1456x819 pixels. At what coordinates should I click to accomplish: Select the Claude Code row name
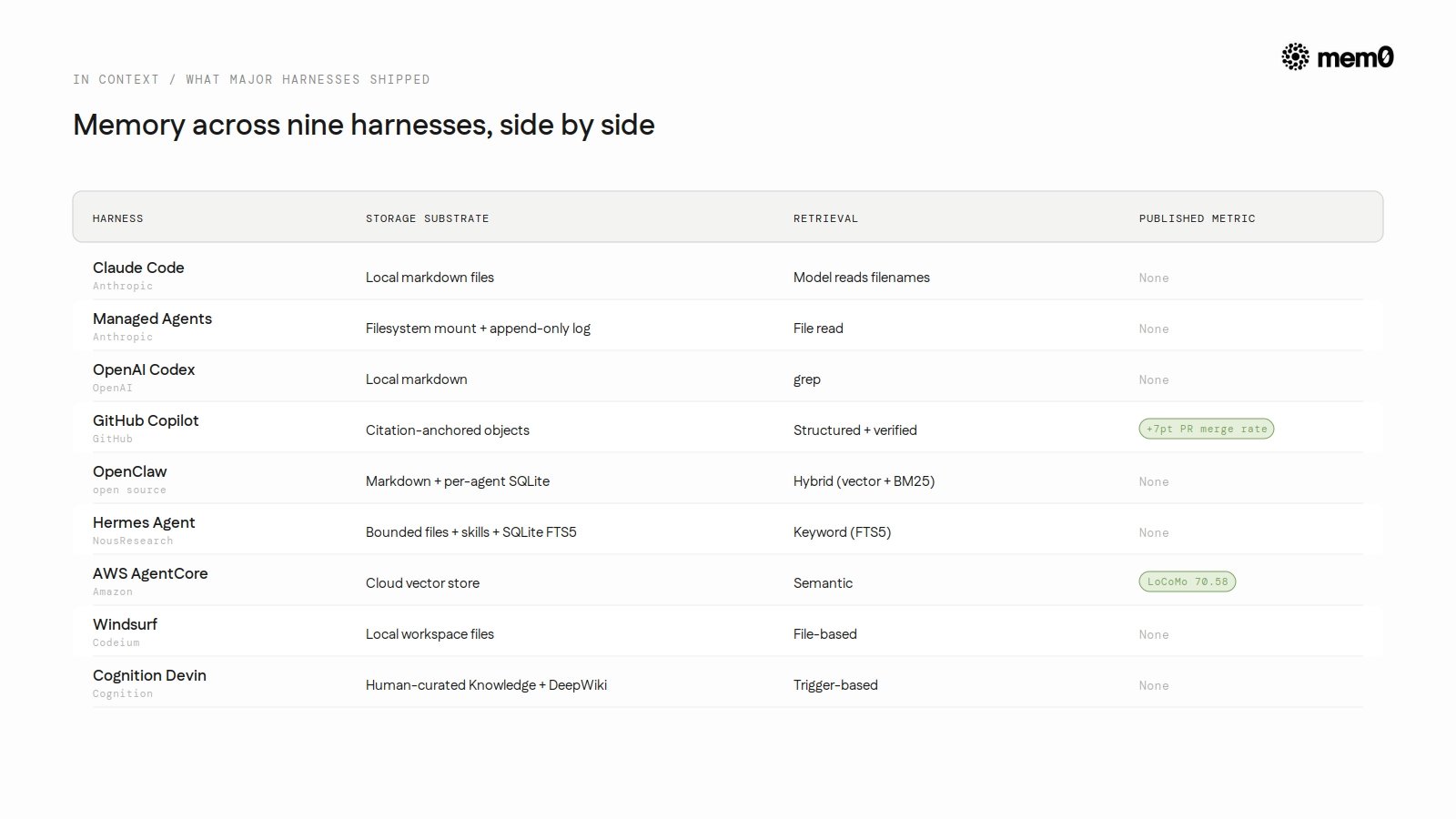(x=138, y=268)
